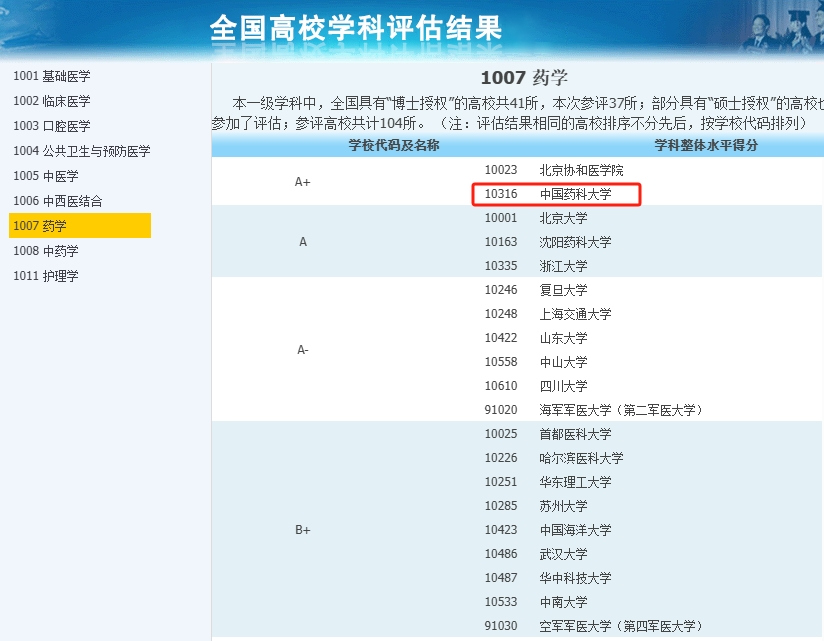Open the 1008 中药学 category
This screenshot has height=641, width=824.
[x=46, y=251]
